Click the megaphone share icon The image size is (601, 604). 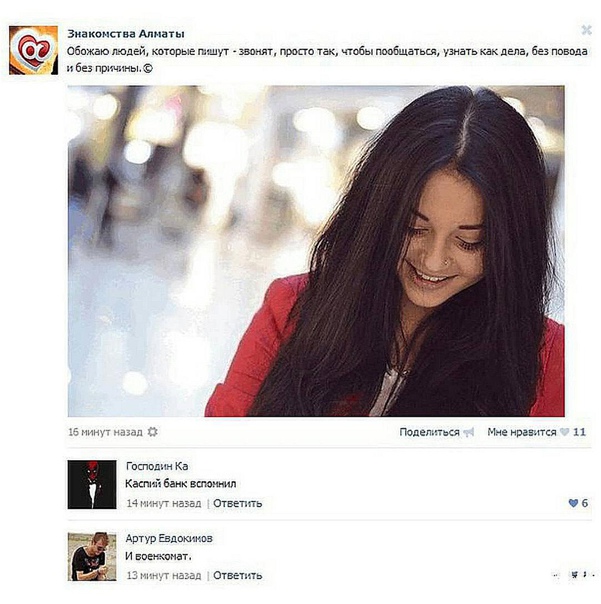pos(468,432)
